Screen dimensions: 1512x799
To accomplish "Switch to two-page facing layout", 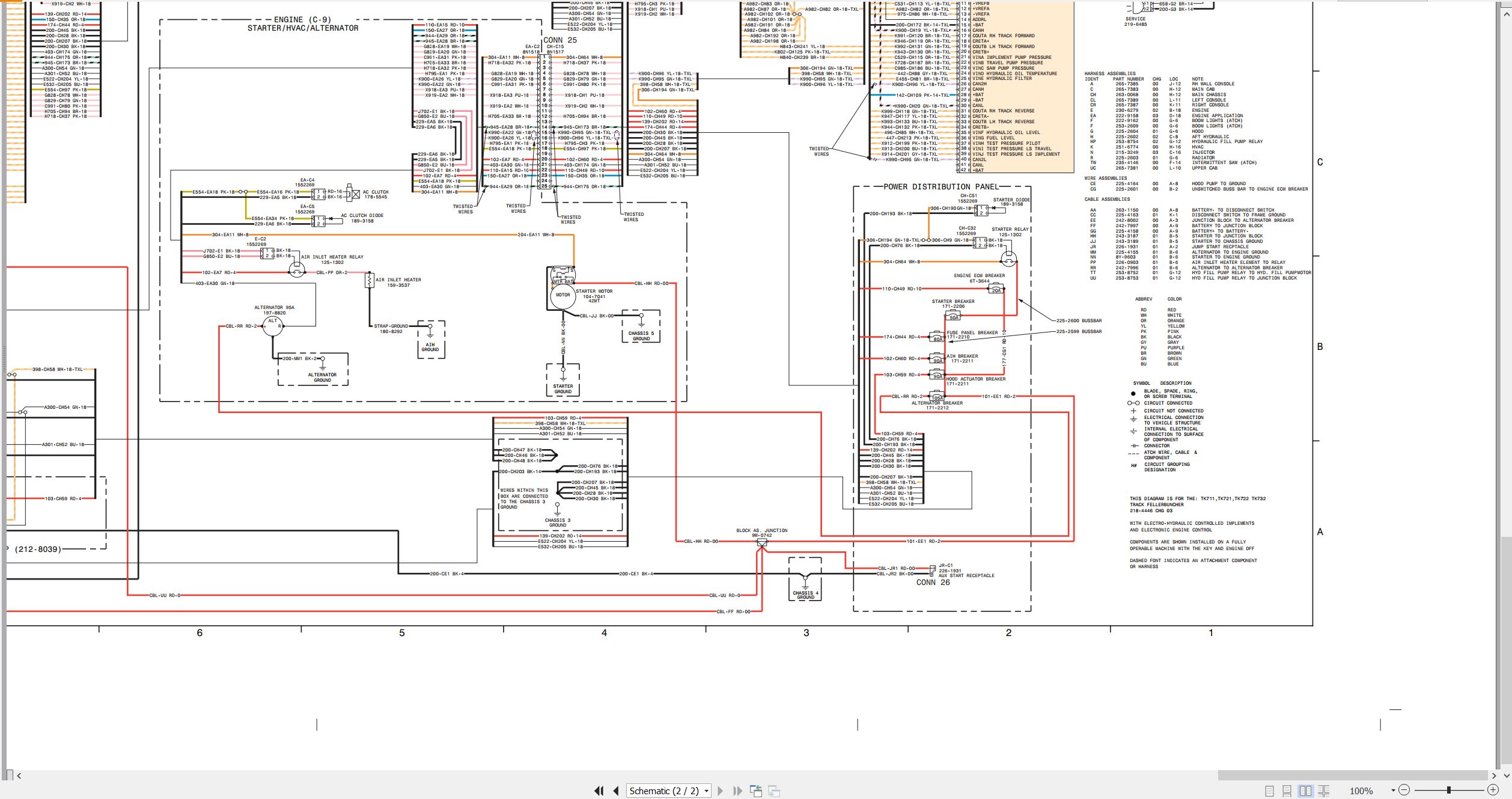I will point(1305,791).
